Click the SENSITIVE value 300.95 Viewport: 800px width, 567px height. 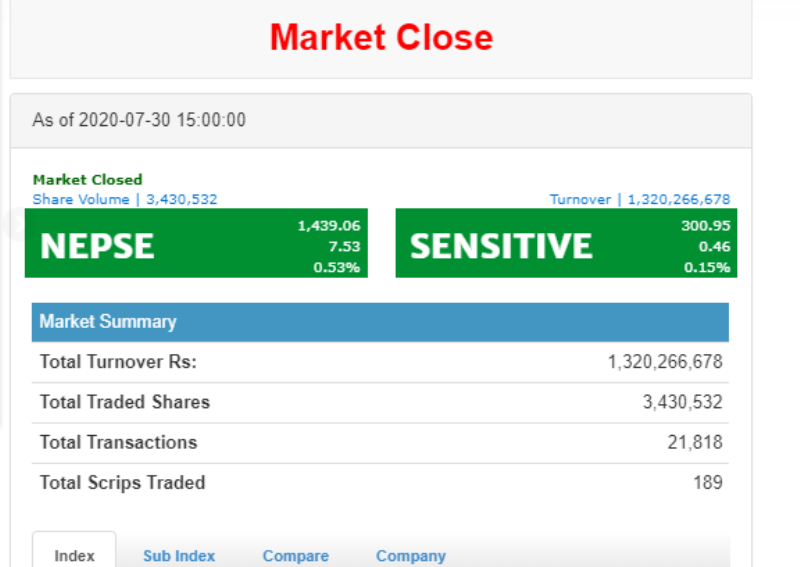[706, 226]
